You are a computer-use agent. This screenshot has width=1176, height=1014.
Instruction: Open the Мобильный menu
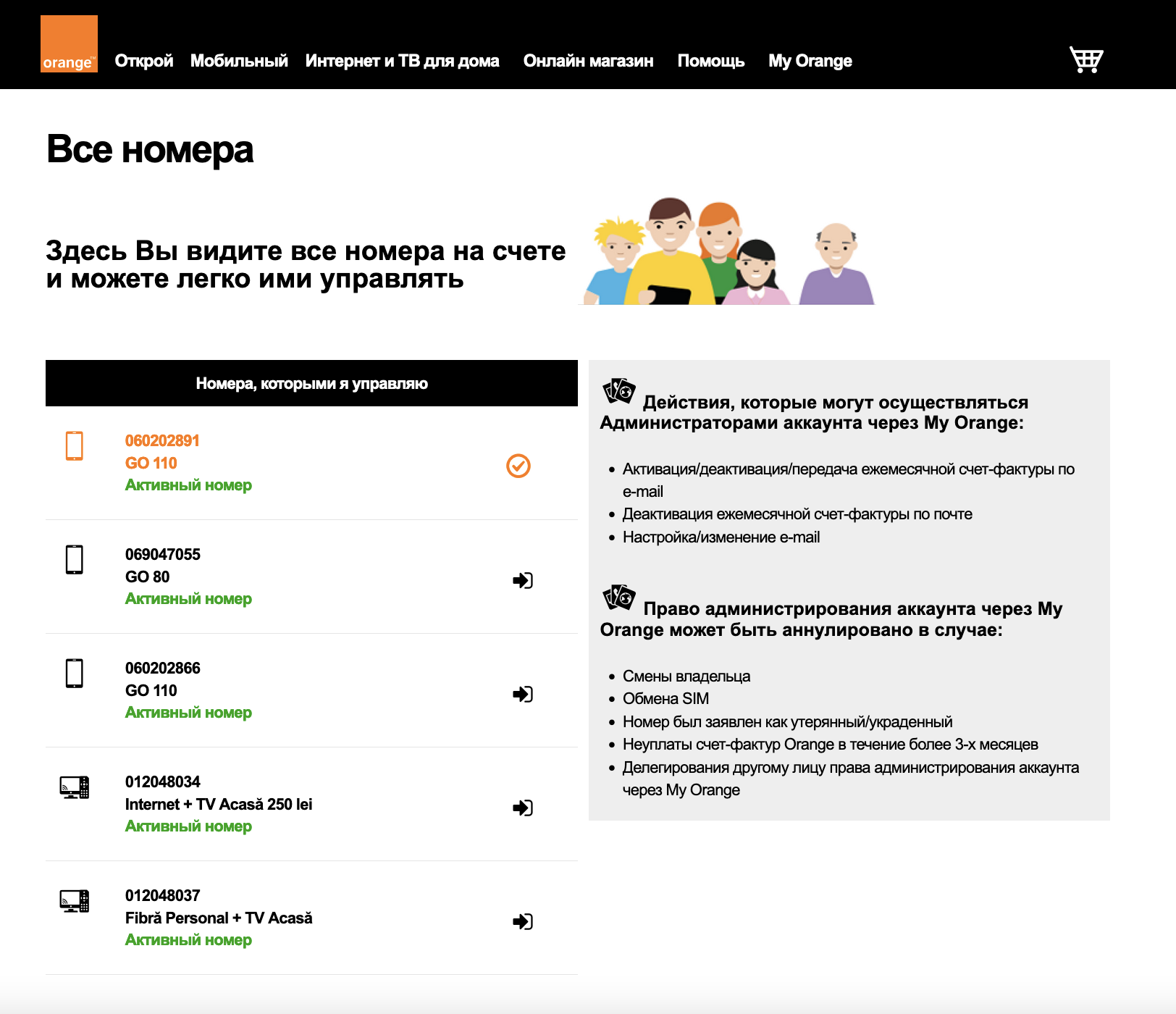click(x=239, y=61)
